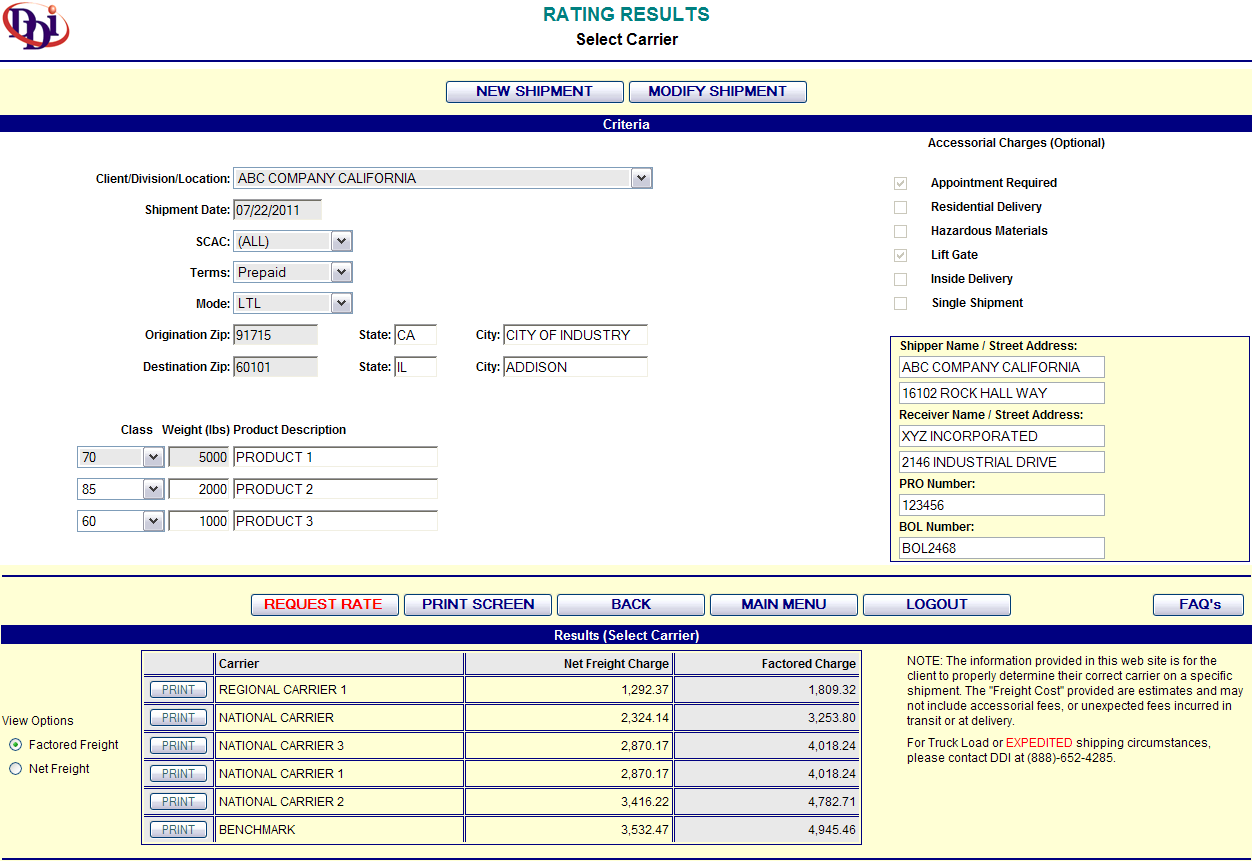Click the XYZ Incorporated receiver field
This screenshot has height=864, width=1255.
point(1002,436)
